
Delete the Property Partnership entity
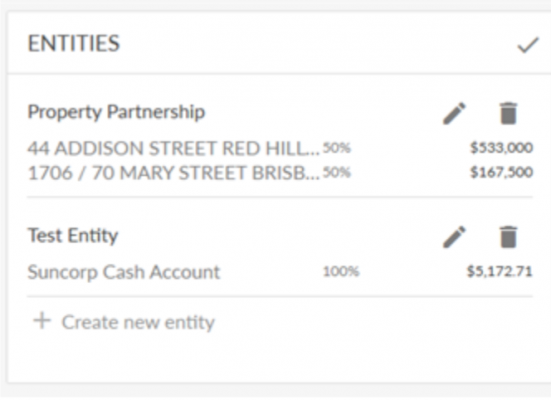[x=508, y=113]
